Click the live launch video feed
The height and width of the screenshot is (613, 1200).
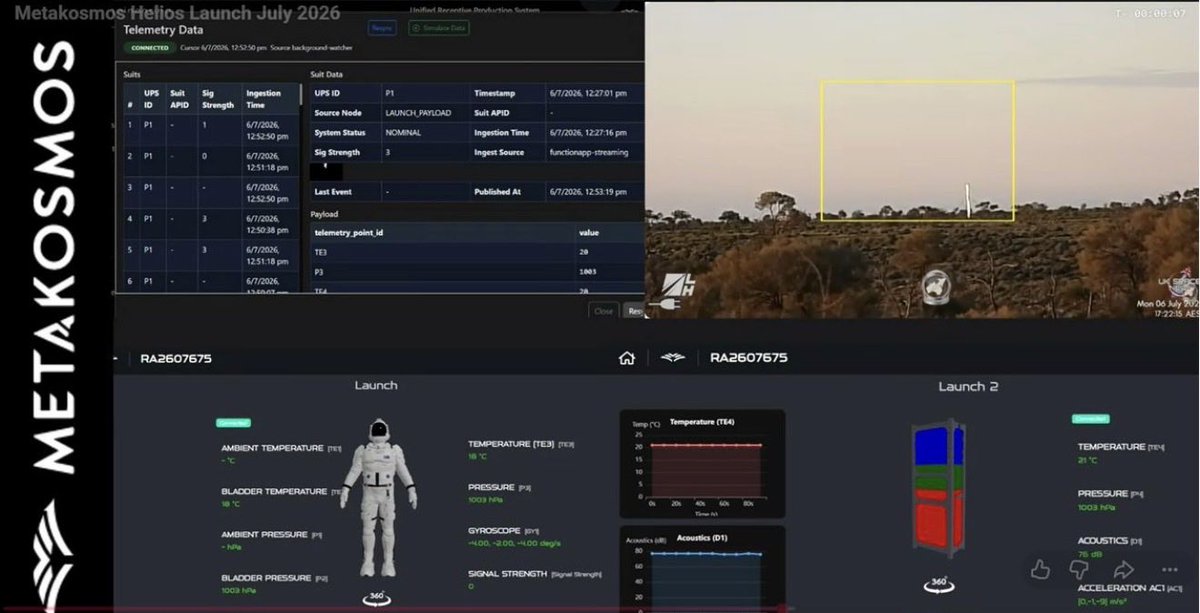click(x=921, y=160)
